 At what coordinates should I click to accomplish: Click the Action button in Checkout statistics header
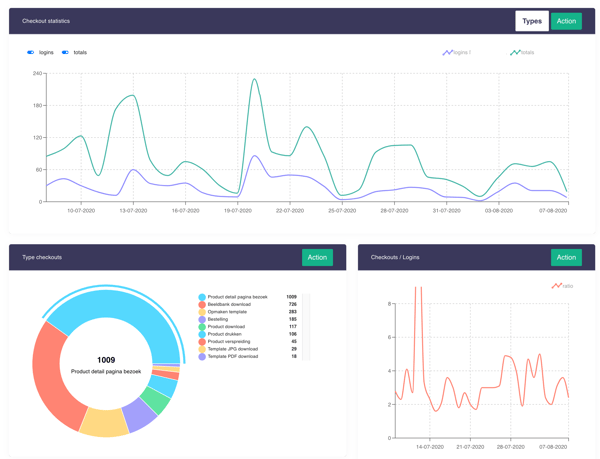click(x=566, y=21)
